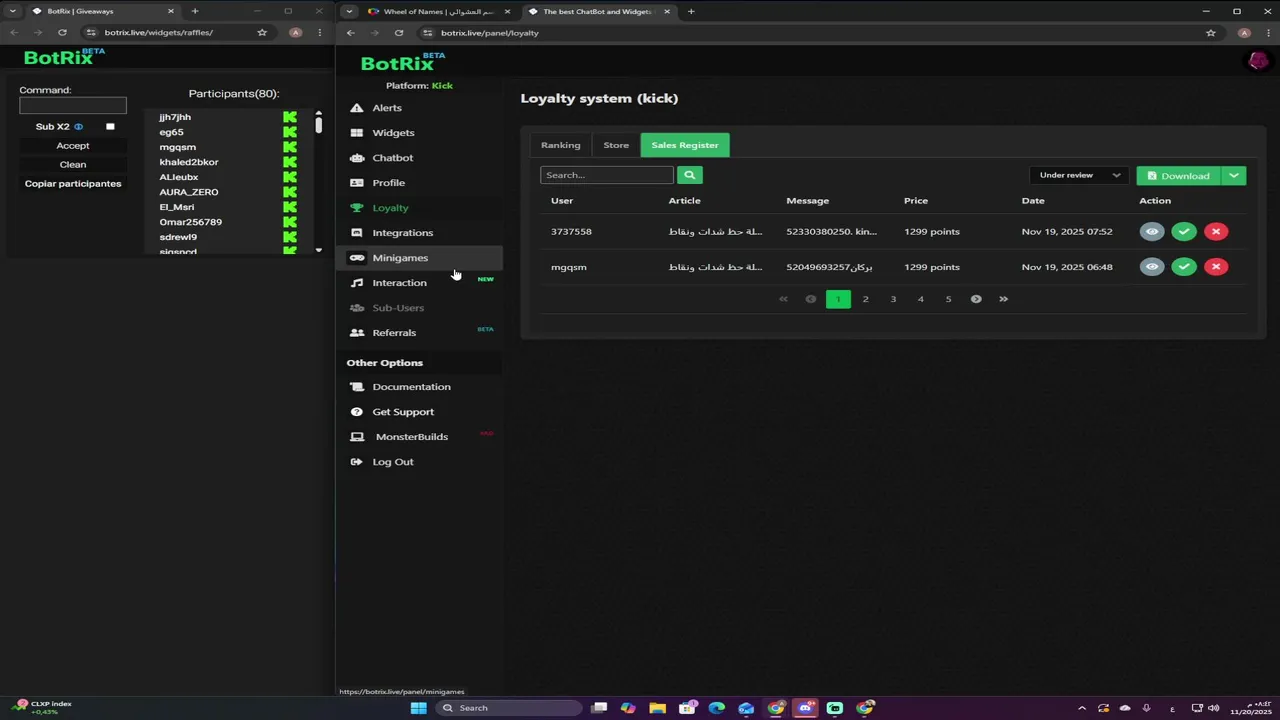Switch to the Store tab

tap(616, 145)
